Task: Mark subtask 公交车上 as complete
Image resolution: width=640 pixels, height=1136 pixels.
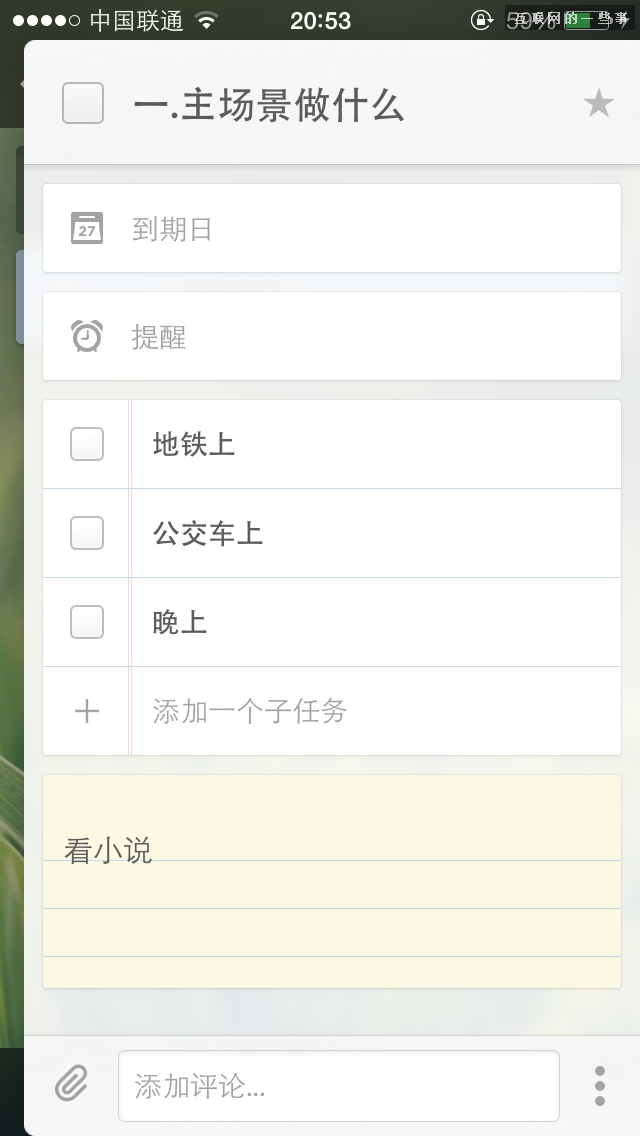Action: (87, 533)
